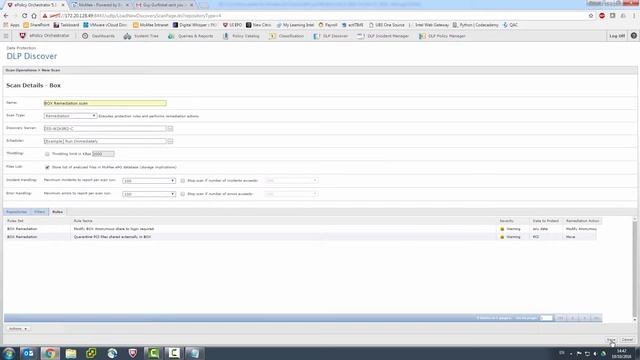
Task: Reload the current page
Action: tap(24, 16)
